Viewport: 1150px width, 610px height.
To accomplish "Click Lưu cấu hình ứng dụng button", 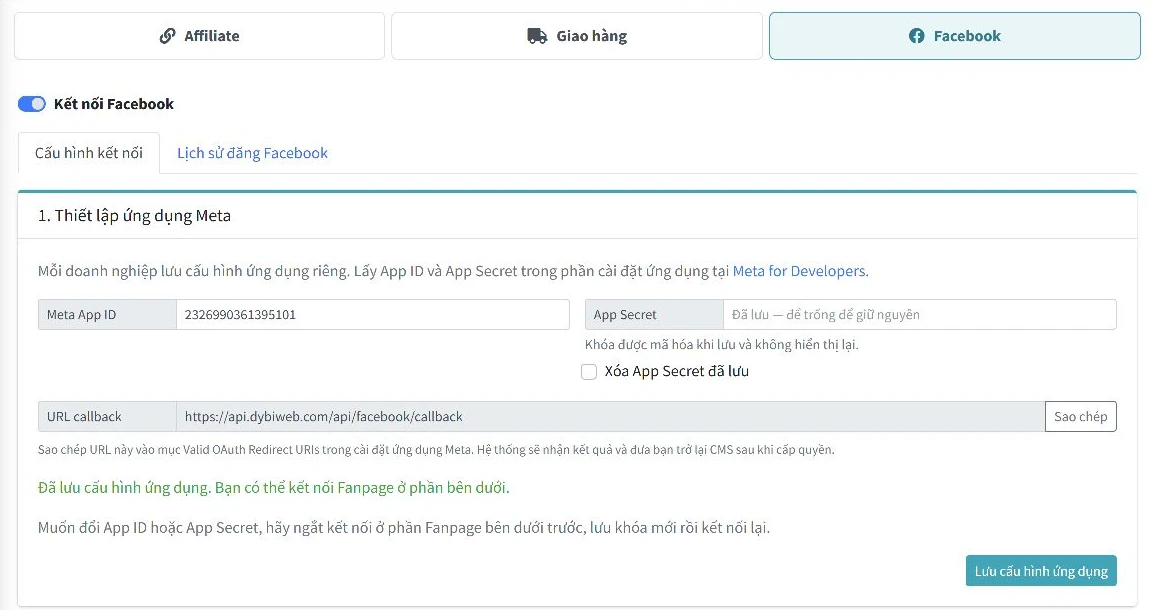I will pos(1041,571).
